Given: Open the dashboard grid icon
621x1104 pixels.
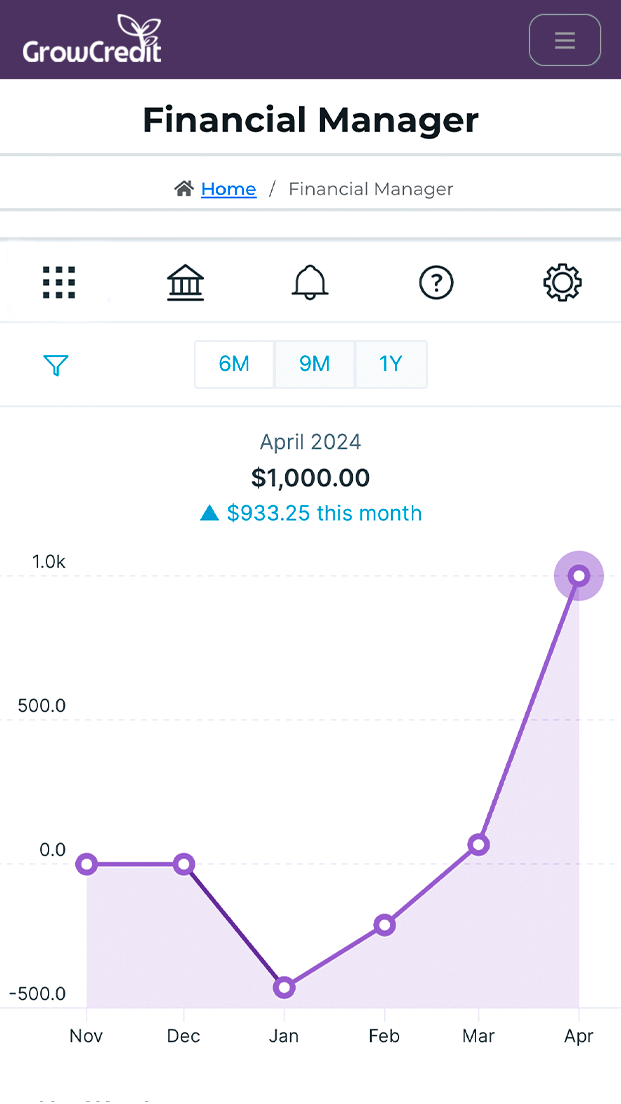Looking at the screenshot, I should [x=59, y=283].
